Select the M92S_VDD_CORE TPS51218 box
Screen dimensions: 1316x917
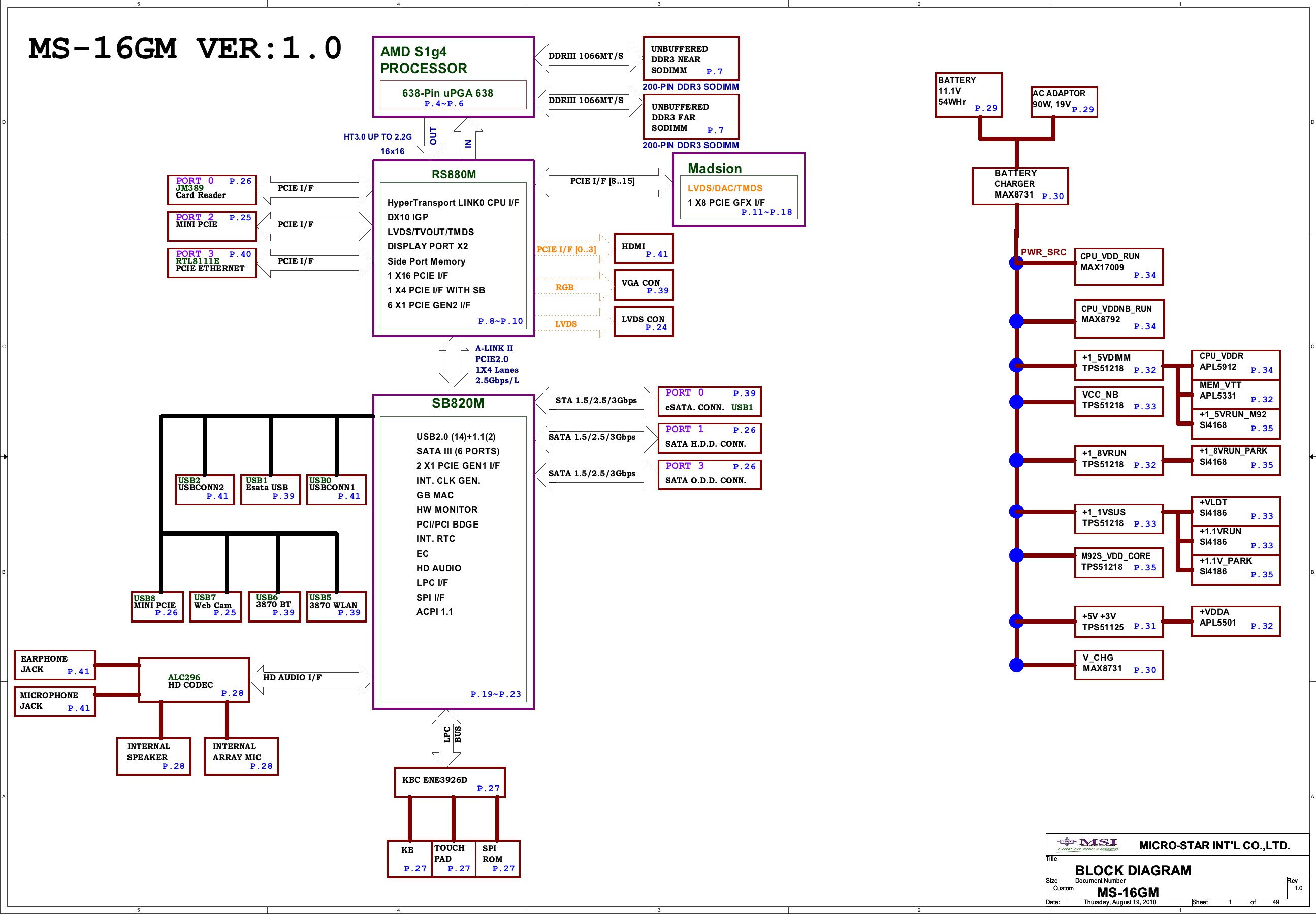[1119, 563]
